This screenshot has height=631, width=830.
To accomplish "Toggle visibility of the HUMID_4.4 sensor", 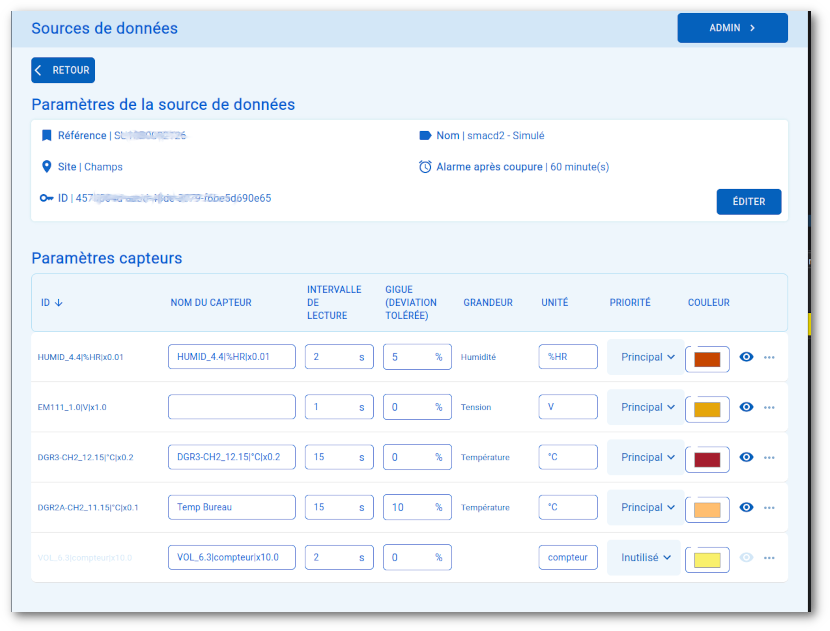I will pos(746,357).
